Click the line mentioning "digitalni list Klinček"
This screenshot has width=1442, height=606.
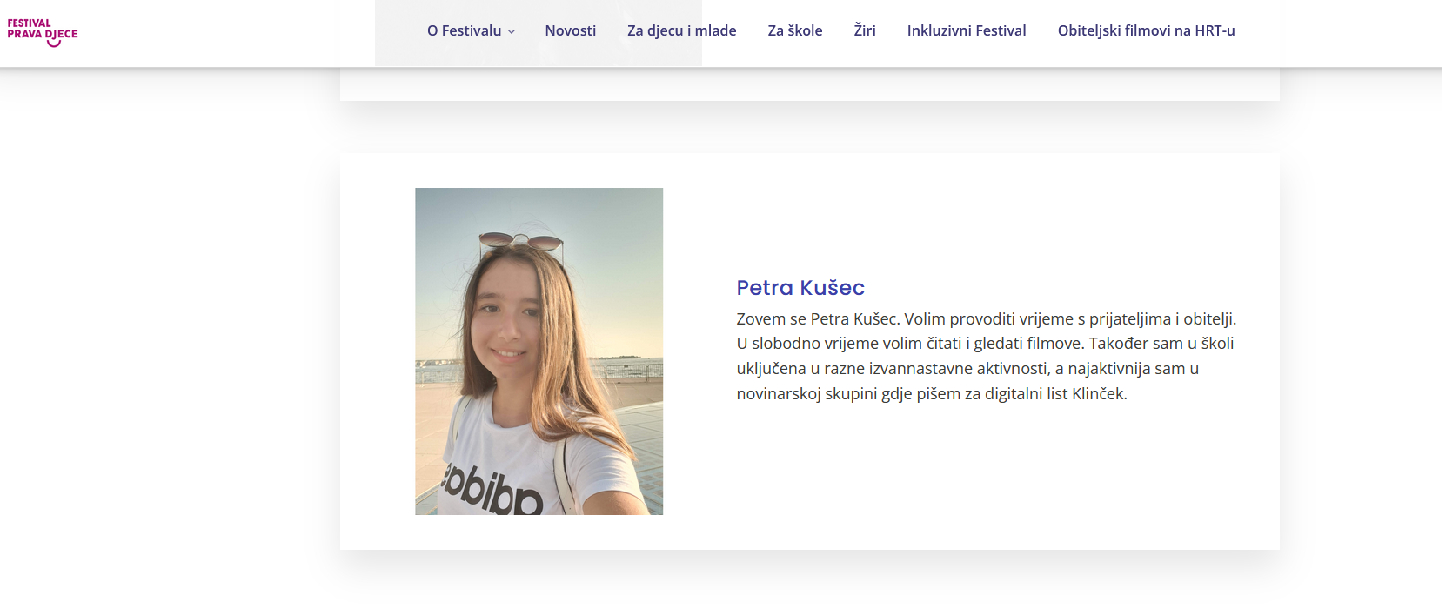[932, 394]
